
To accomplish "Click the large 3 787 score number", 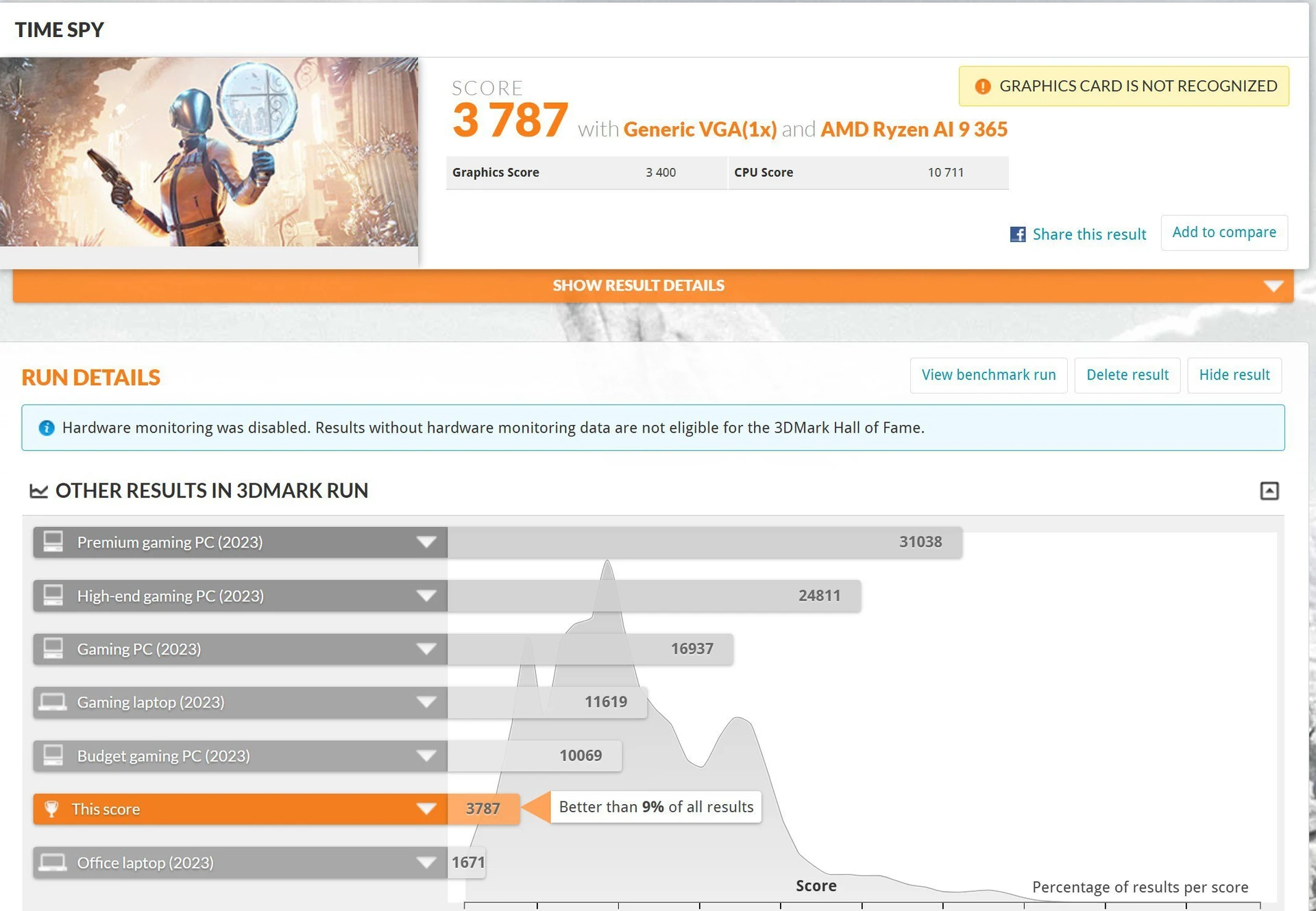I will coord(510,121).
